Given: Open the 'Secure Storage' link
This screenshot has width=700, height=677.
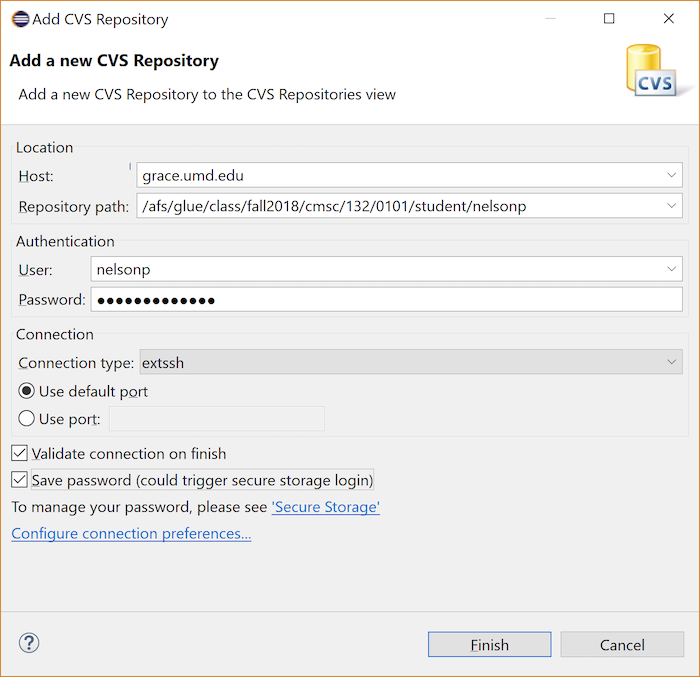Looking at the screenshot, I should [325, 507].
